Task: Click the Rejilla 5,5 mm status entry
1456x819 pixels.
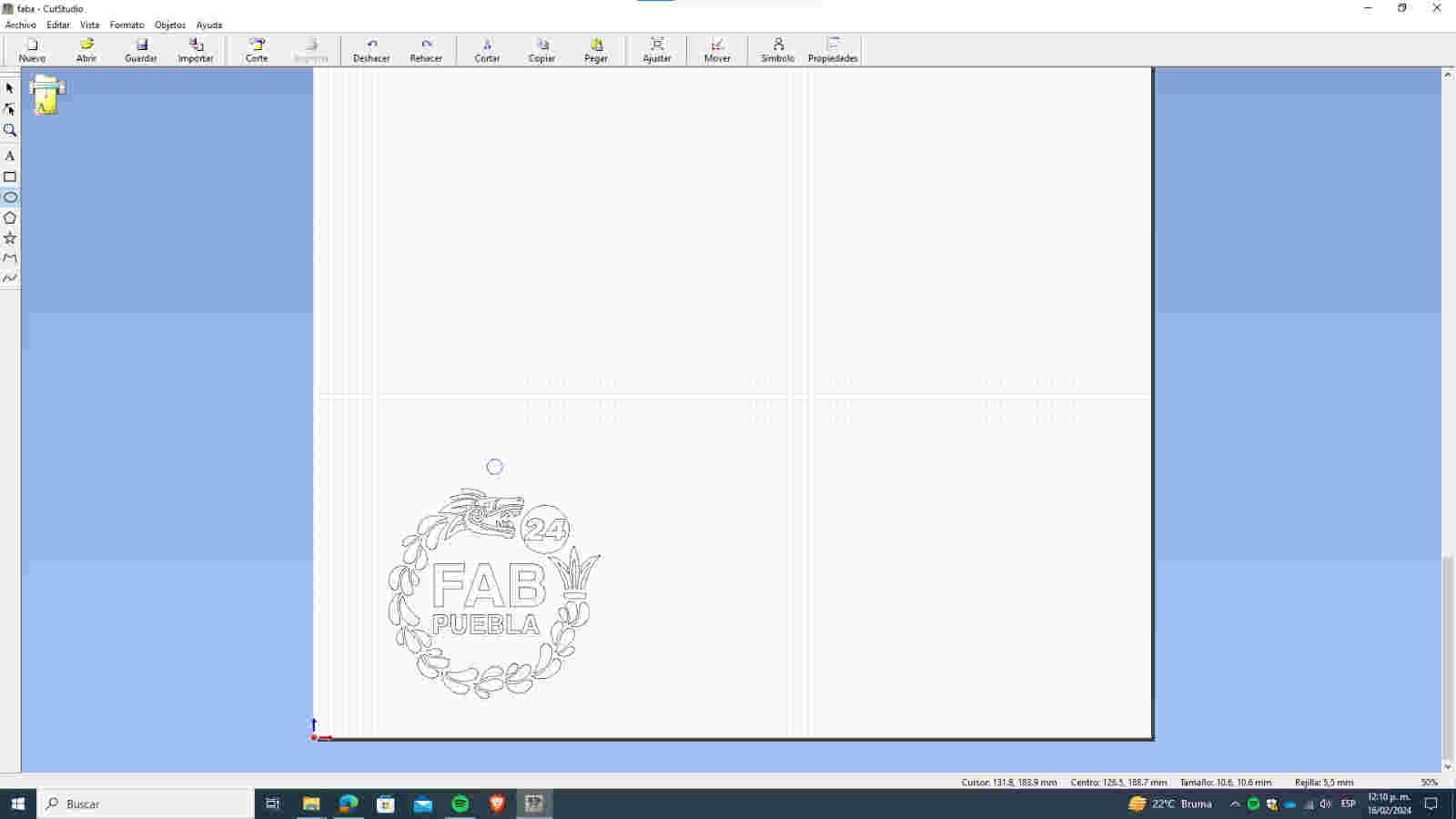Action: pos(1324,783)
